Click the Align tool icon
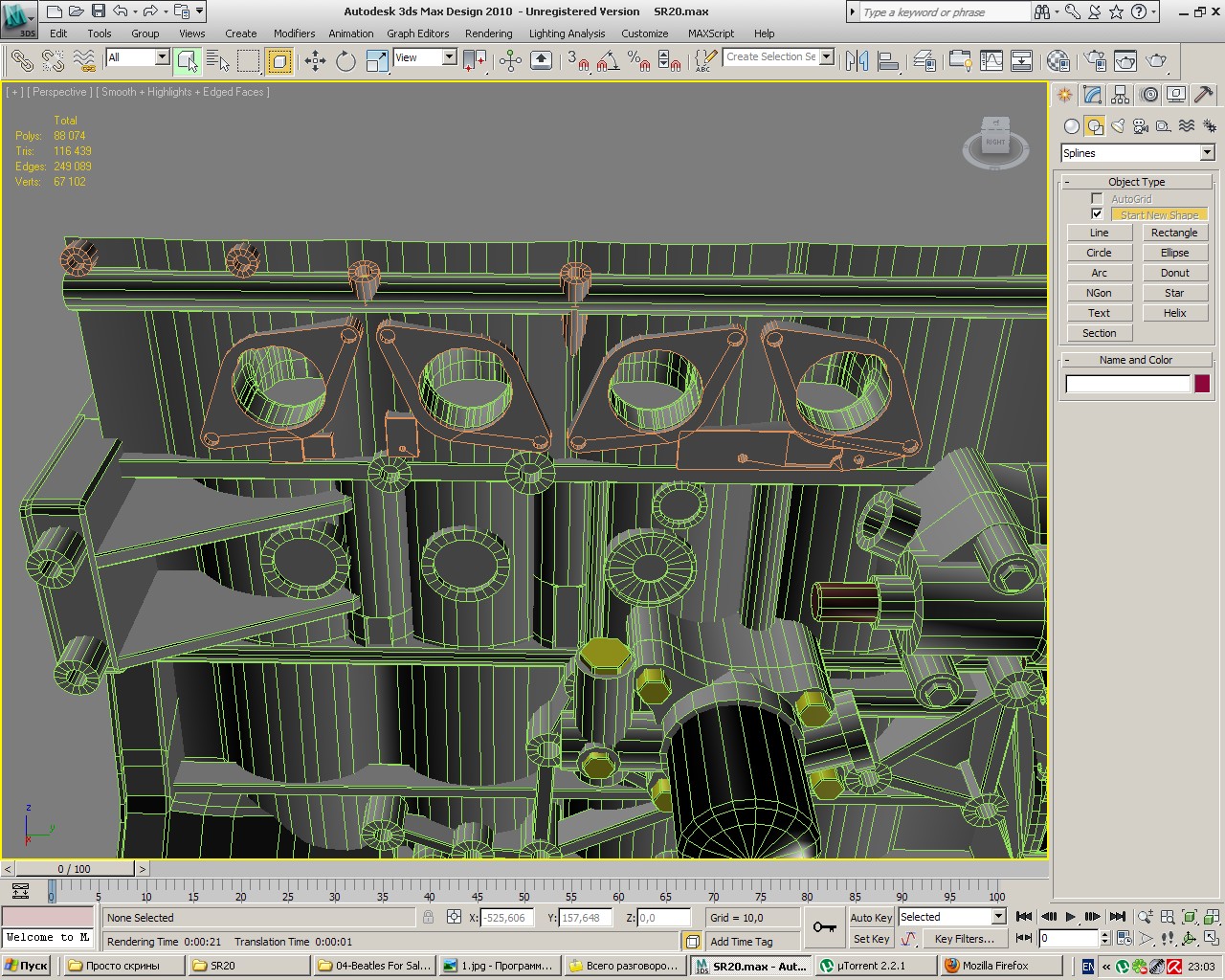Screen dimensions: 1225x980 tap(888, 61)
